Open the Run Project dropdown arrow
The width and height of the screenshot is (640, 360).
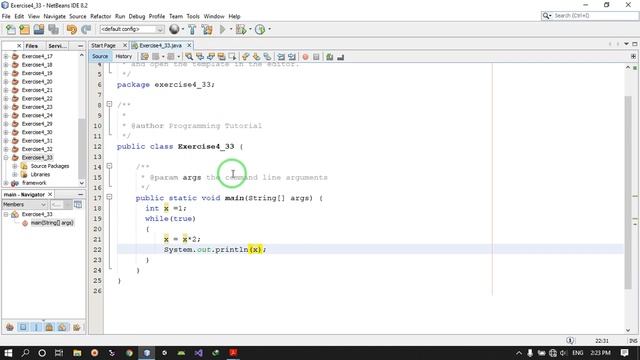pos(231,29)
